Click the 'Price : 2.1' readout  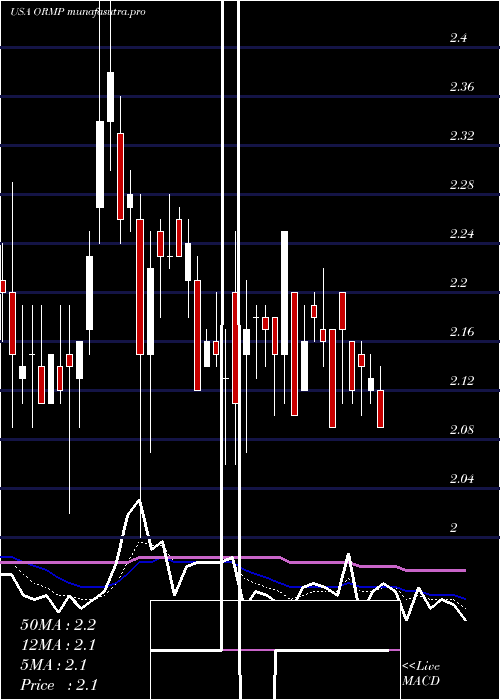59,685
